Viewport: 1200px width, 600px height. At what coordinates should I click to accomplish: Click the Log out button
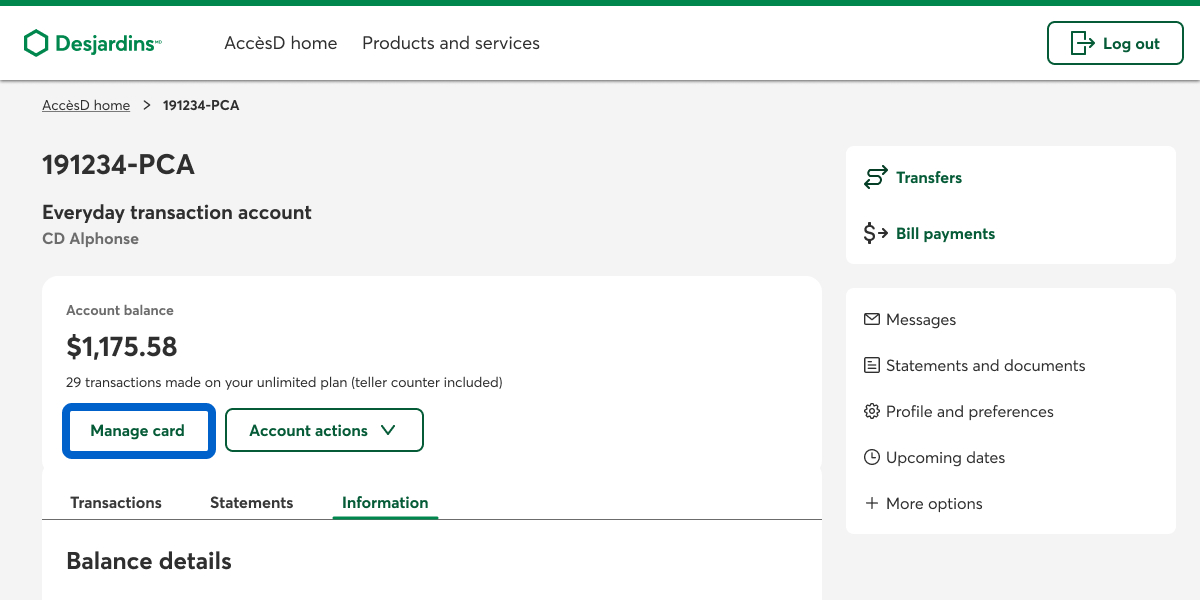(x=1115, y=43)
